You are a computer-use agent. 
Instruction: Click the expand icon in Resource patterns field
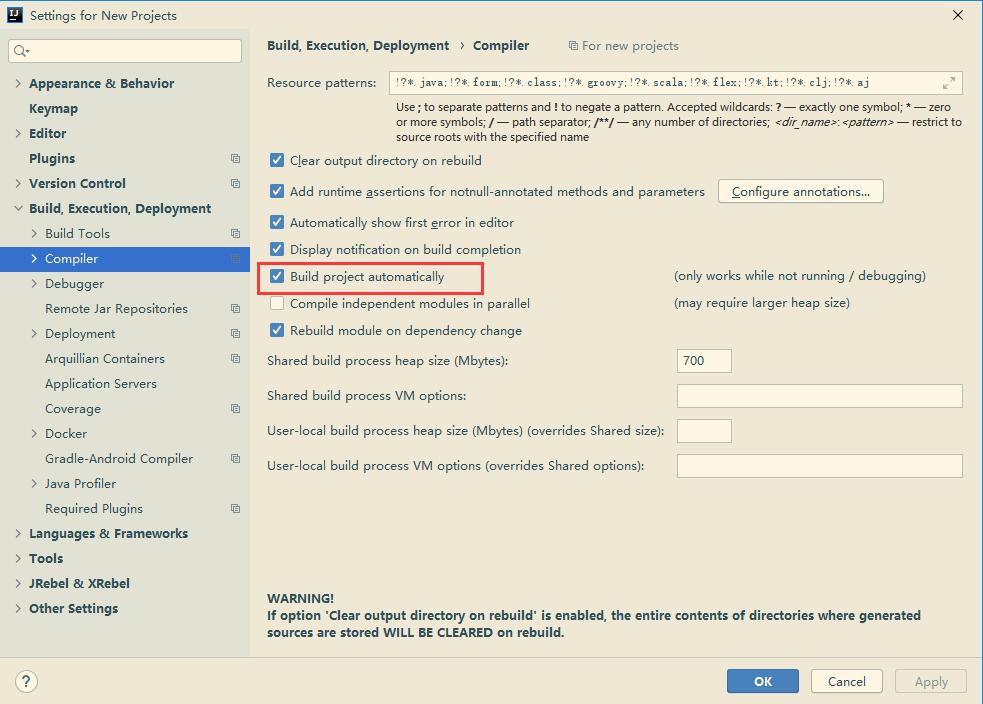(x=949, y=83)
